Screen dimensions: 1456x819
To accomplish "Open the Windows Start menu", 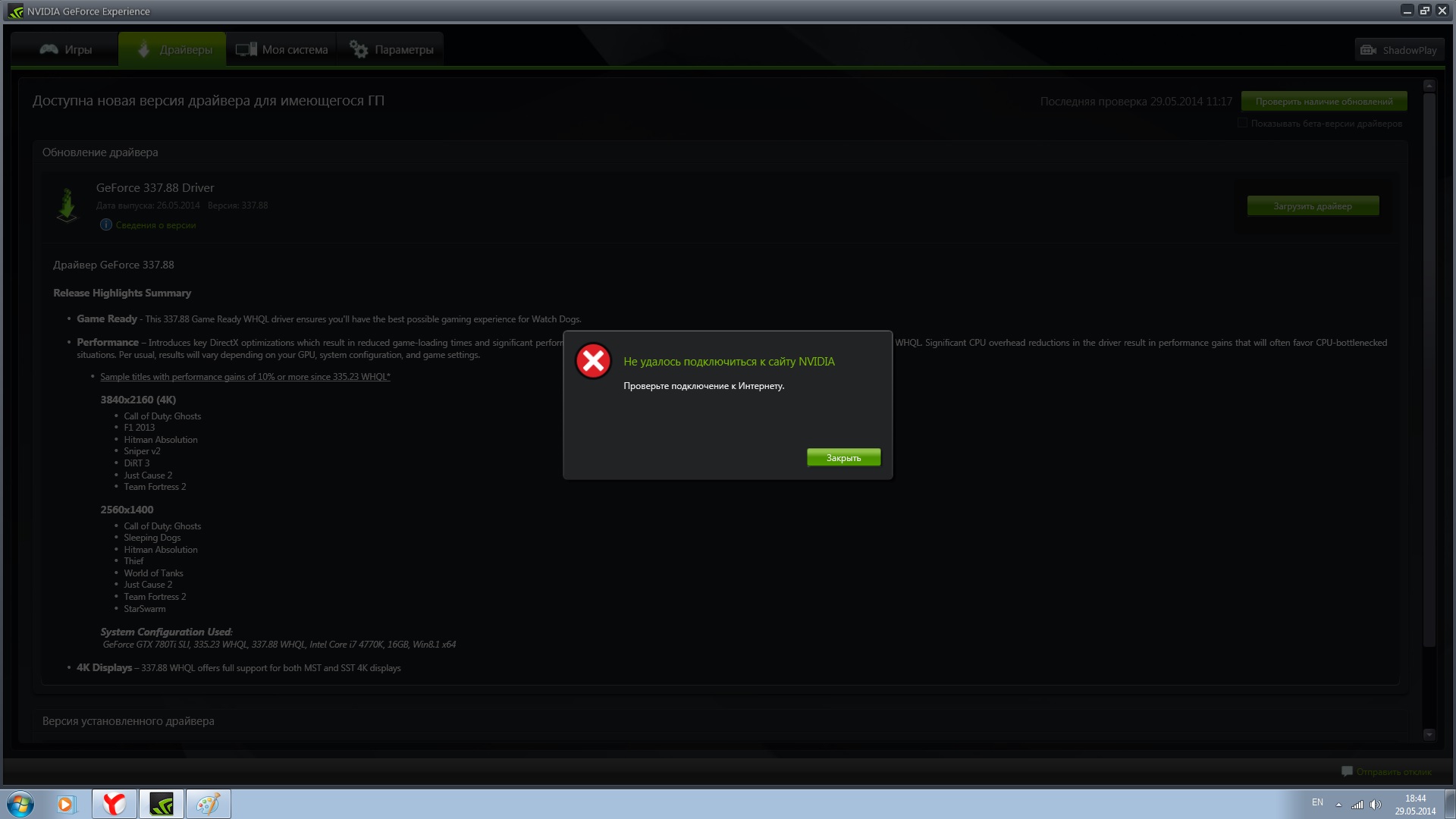I will 20,804.
